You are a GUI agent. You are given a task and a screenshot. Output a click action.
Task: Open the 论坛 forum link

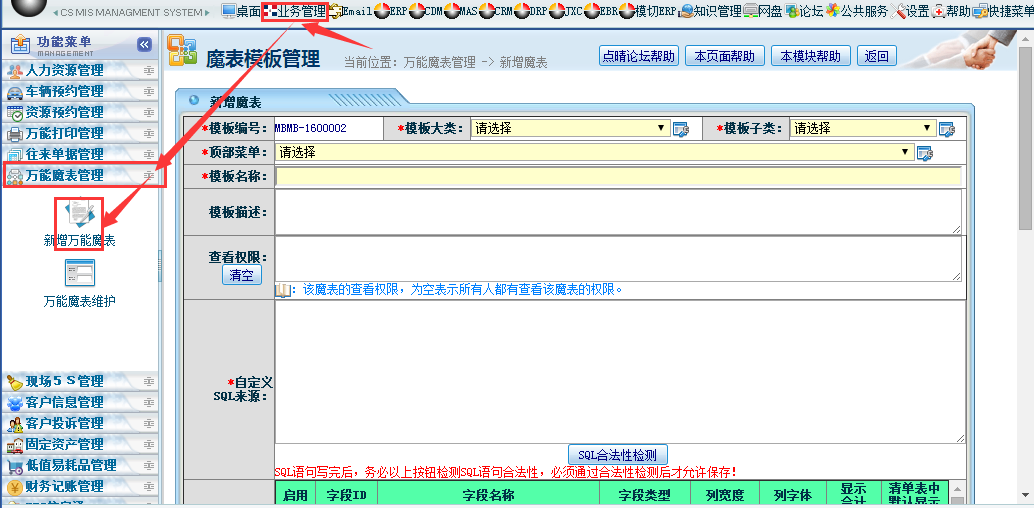pos(804,11)
